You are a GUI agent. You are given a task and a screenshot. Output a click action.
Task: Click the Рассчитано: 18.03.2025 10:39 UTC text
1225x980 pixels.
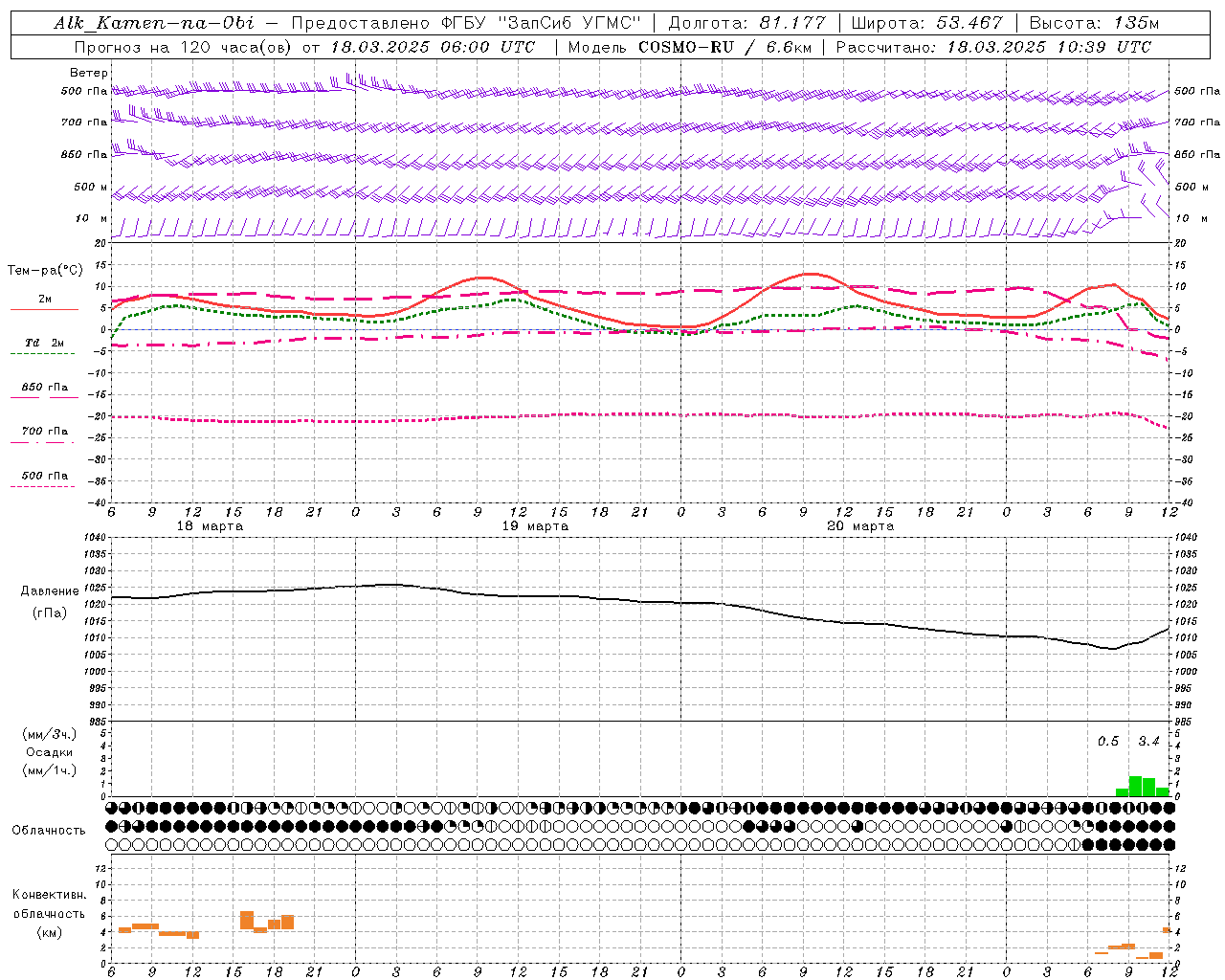pyautogui.click(x=993, y=47)
